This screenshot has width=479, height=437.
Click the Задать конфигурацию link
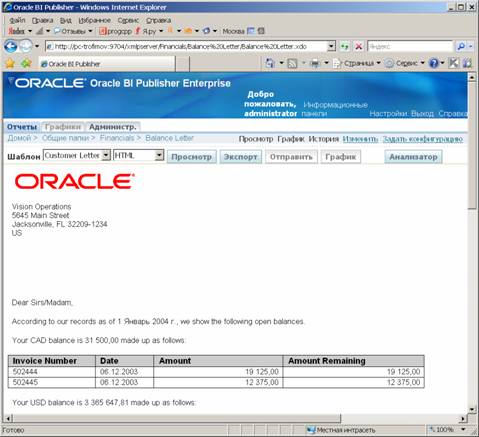[423, 139]
